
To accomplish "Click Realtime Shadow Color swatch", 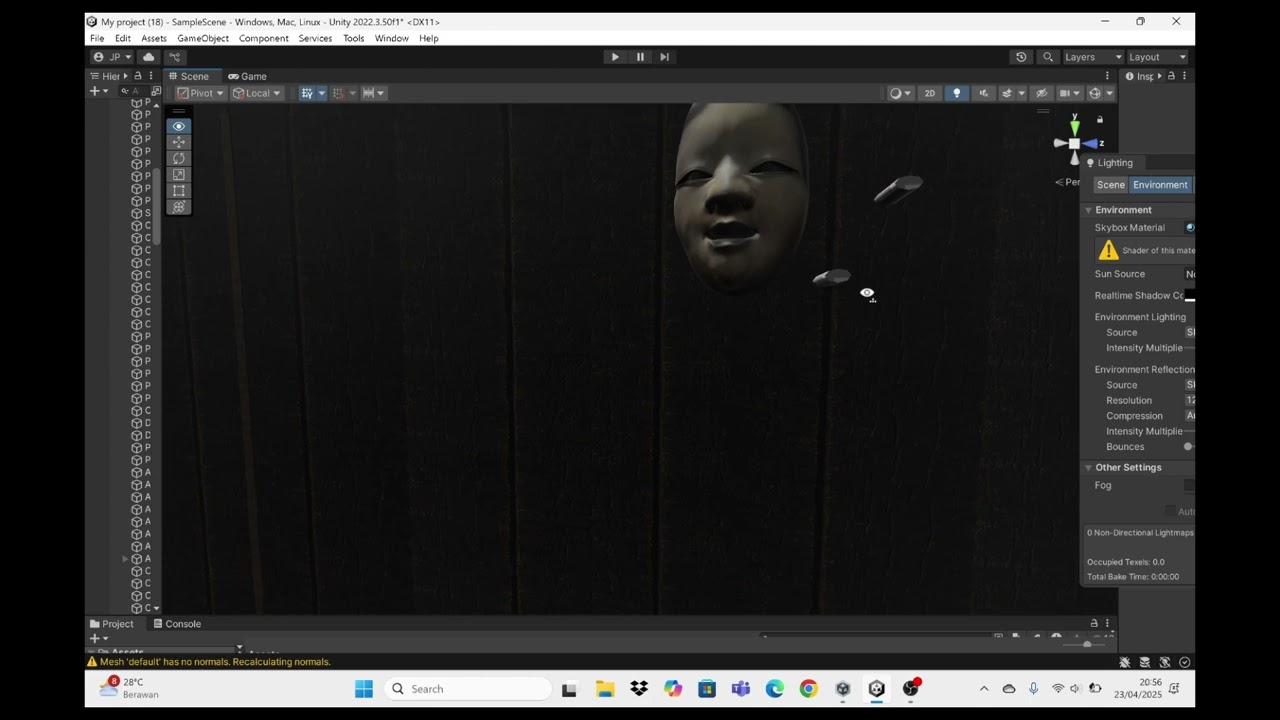I will (1189, 296).
